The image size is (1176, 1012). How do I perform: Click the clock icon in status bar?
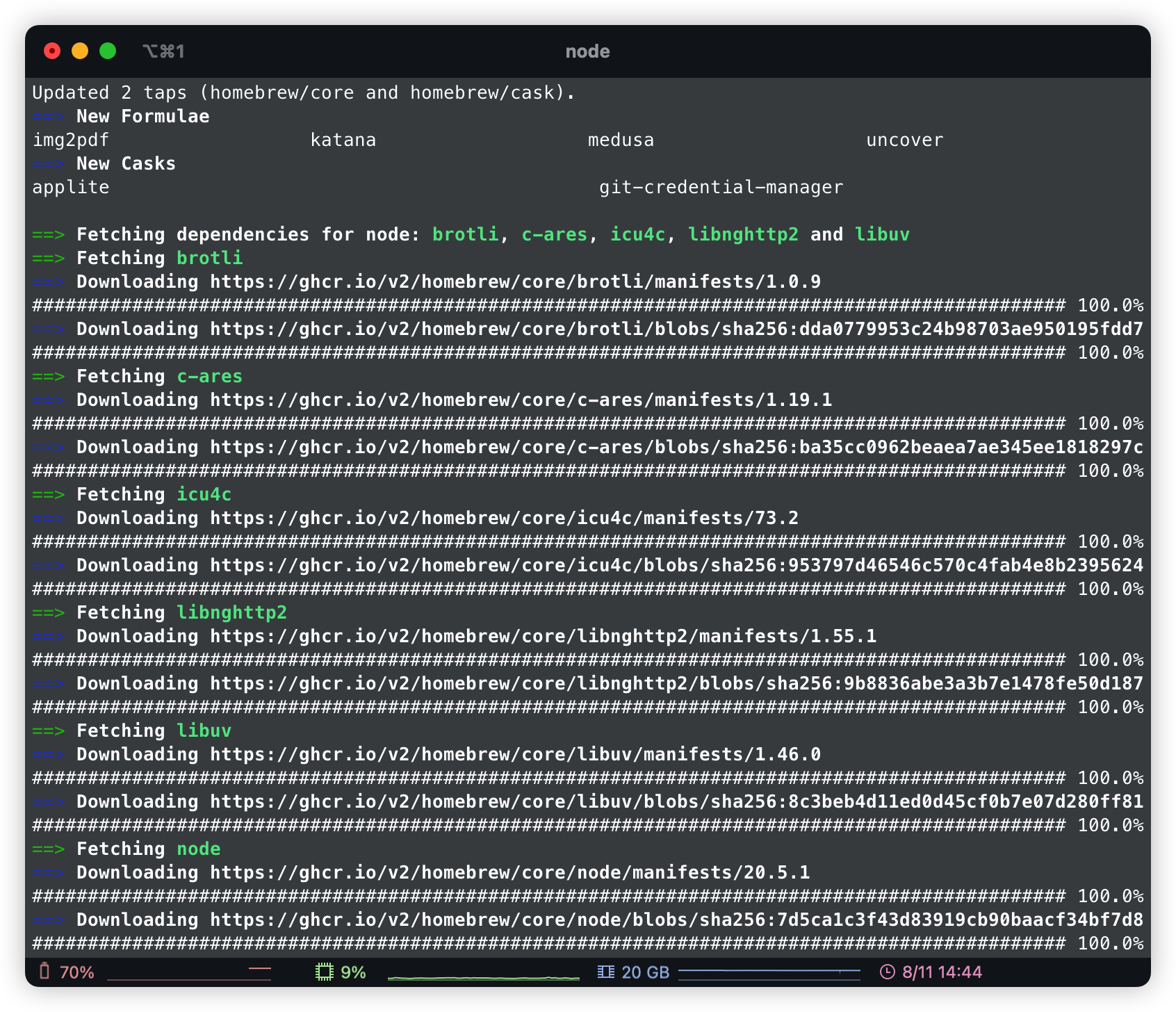(888, 972)
